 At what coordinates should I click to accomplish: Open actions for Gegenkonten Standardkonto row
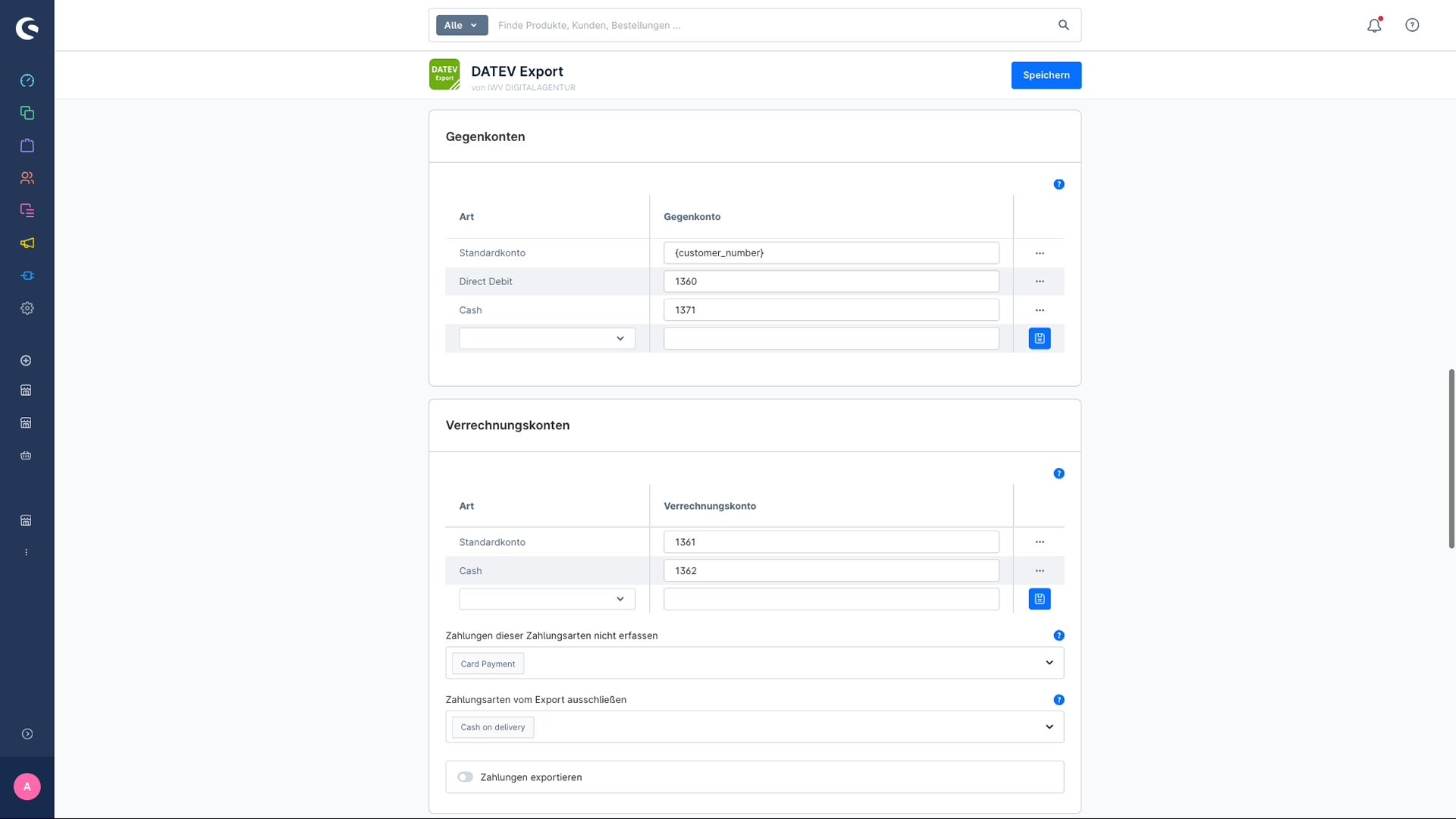1040,253
